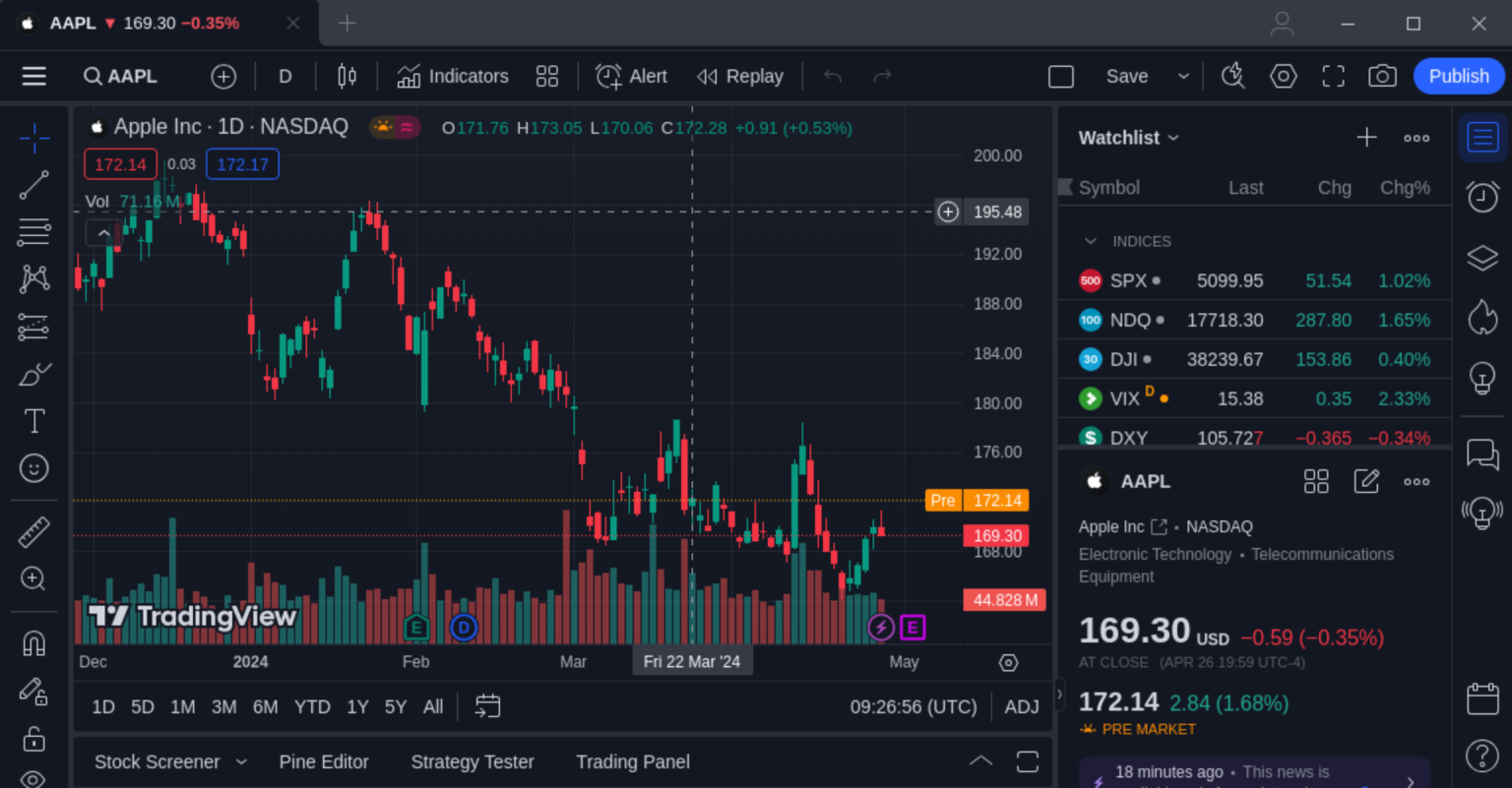Take a chart snapshot with the camera icon
Screen dimensions: 1512x788
coord(1382,76)
